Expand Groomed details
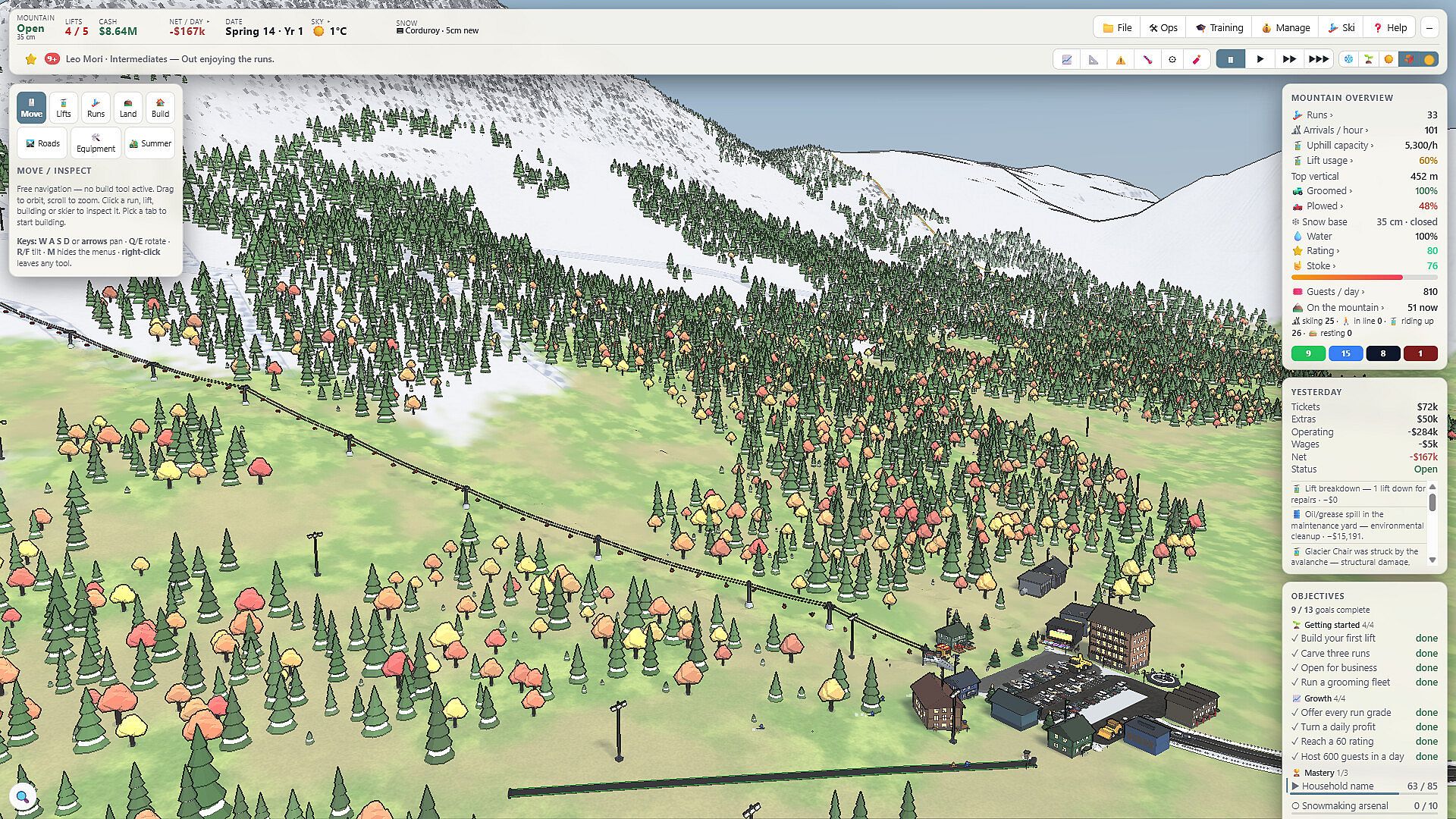The width and height of the screenshot is (1456, 819). click(1364, 191)
